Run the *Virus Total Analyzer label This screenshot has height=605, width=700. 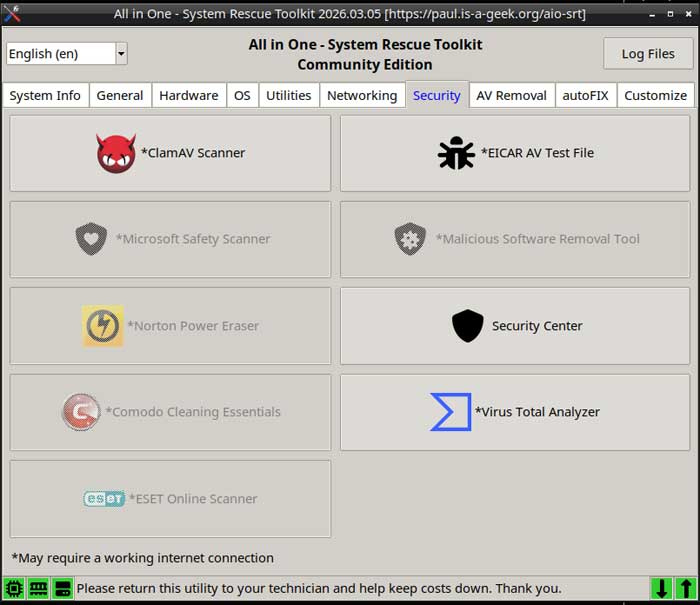537,412
